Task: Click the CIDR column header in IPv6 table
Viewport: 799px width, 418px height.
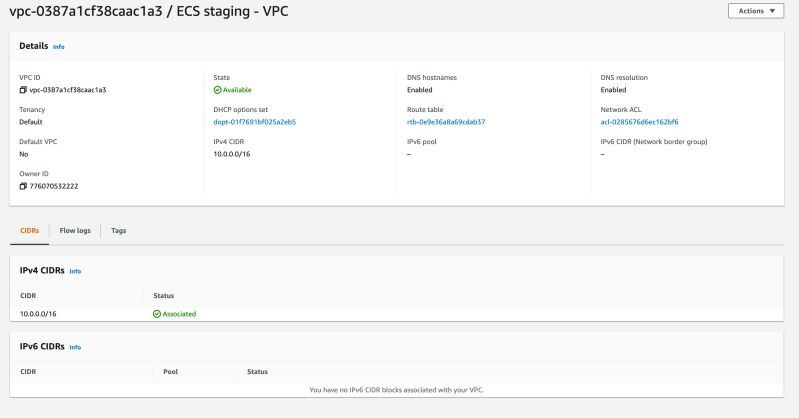Action: click(x=28, y=372)
